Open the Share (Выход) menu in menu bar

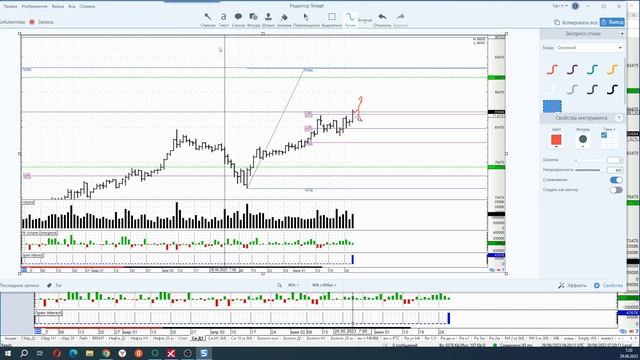(58, 6)
